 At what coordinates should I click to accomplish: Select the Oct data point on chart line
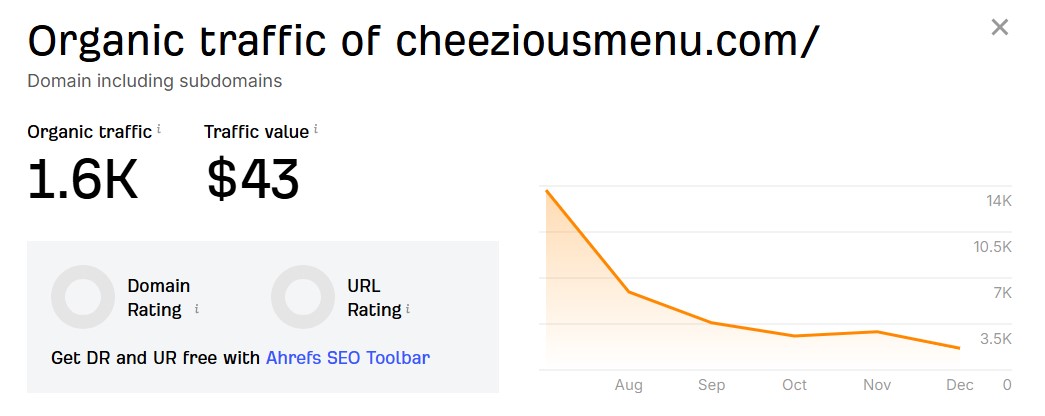[x=795, y=336]
